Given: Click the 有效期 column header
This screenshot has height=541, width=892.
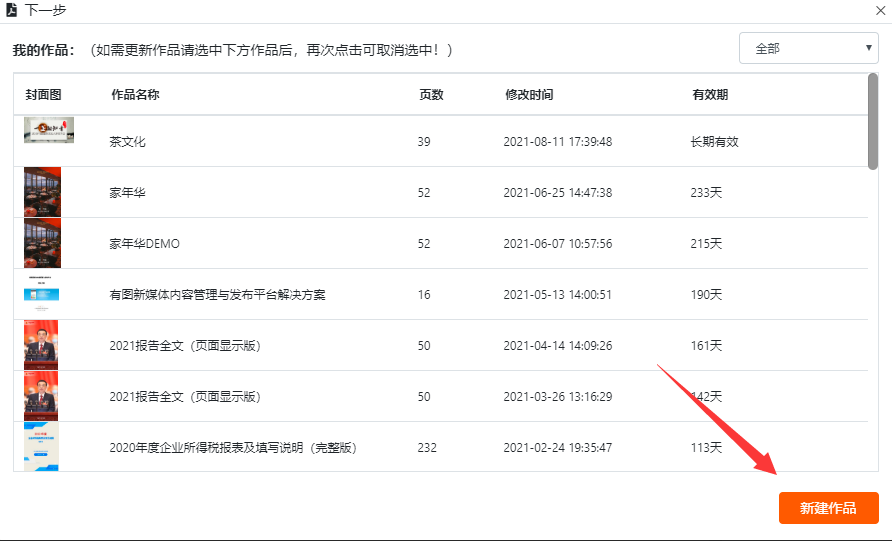Looking at the screenshot, I should [710, 95].
